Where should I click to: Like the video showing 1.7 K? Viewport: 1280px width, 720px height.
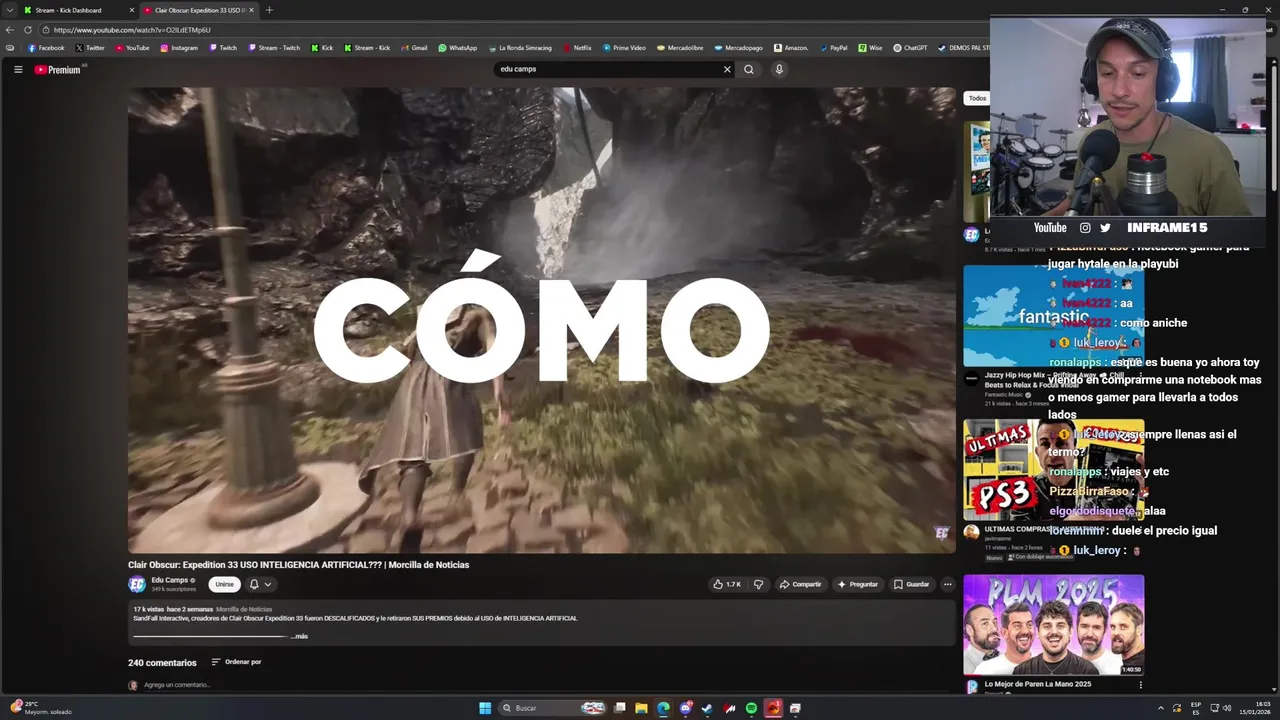tap(727, 584)
